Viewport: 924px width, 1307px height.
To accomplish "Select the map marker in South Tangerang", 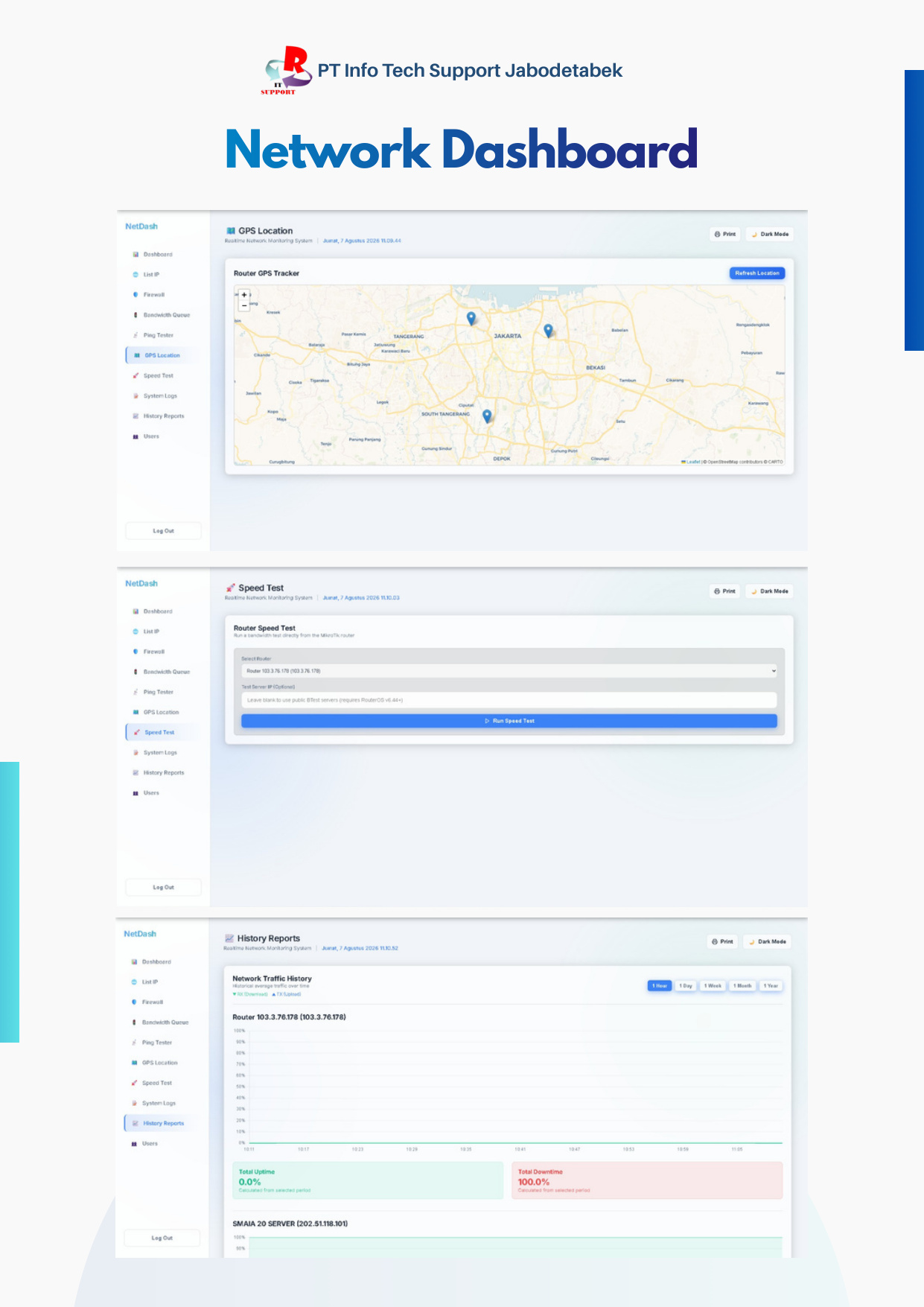I will pyautogui.click(x=487, y=416).
